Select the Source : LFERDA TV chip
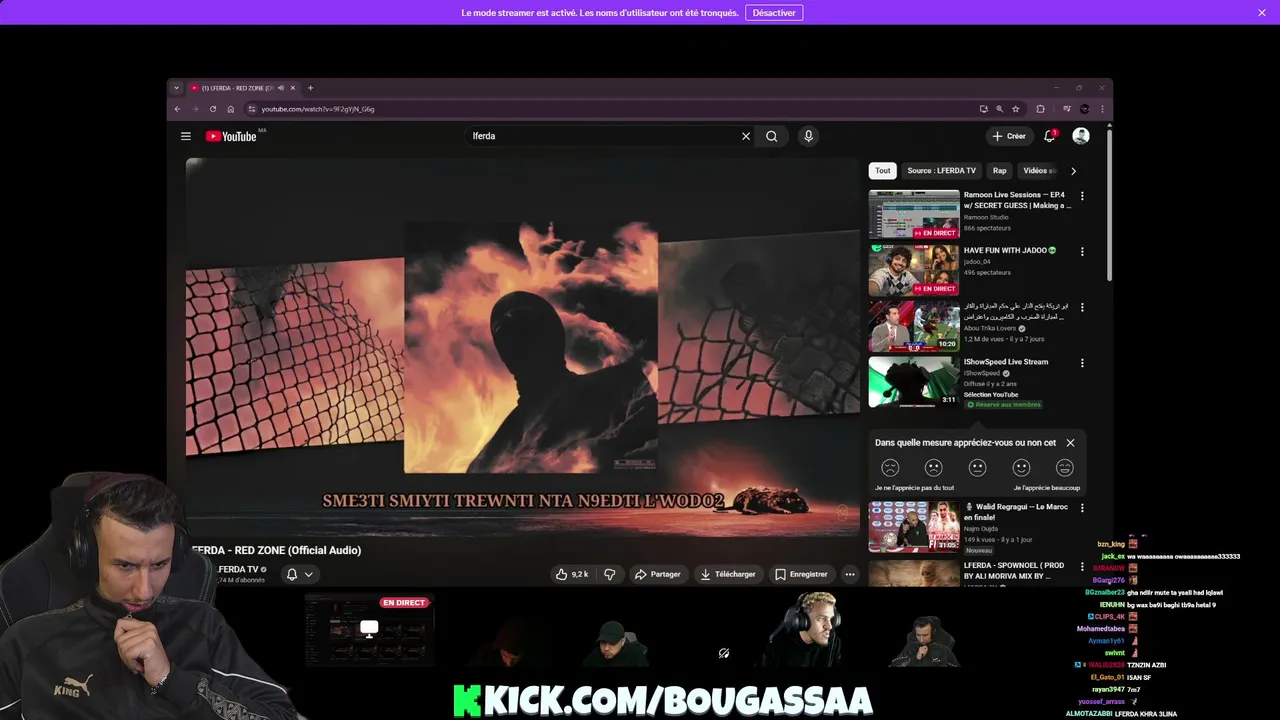 click(x=941, y=171)
